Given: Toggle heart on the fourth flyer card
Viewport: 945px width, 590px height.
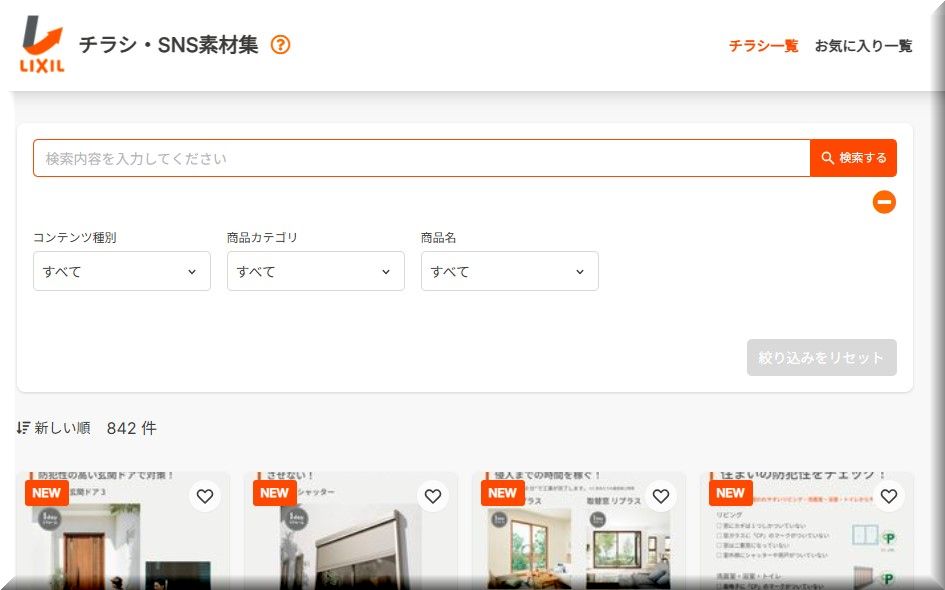Looking at the screenshot, I should point(889,496).
